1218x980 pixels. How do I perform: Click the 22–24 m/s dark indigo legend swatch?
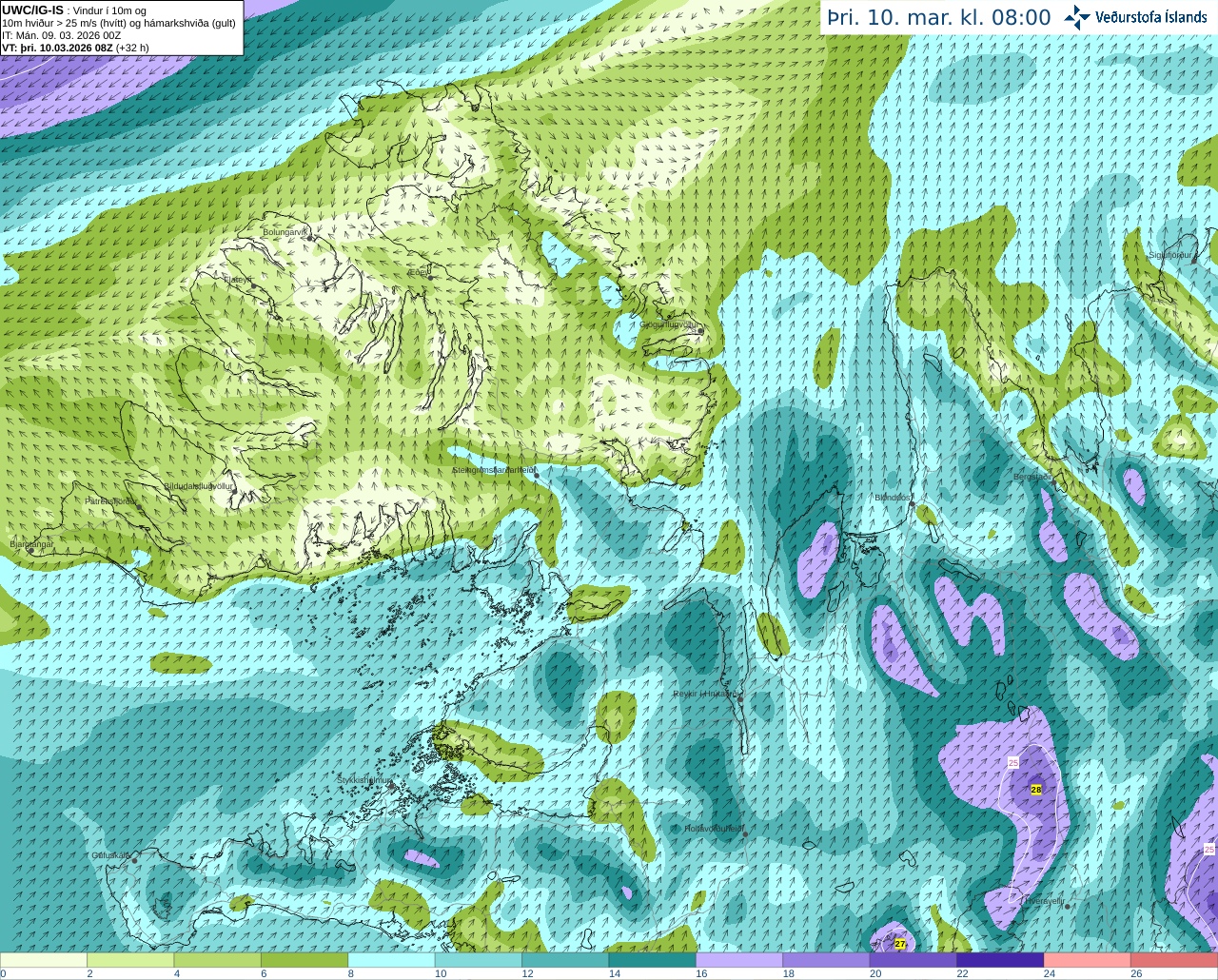pos(1000,960)
